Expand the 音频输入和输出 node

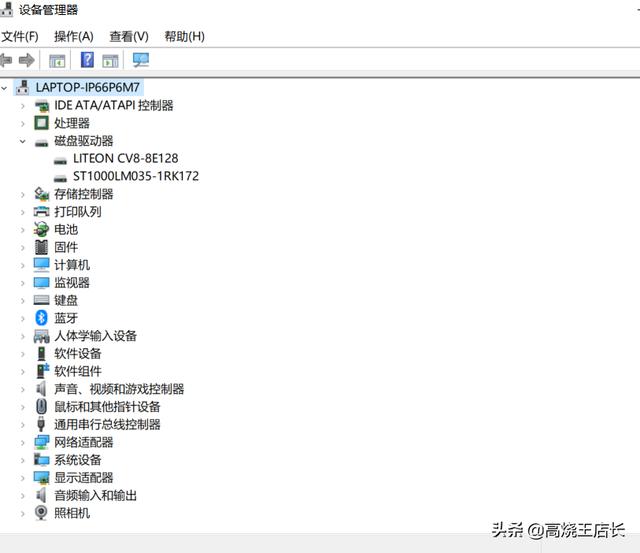(x=23, y=495)
